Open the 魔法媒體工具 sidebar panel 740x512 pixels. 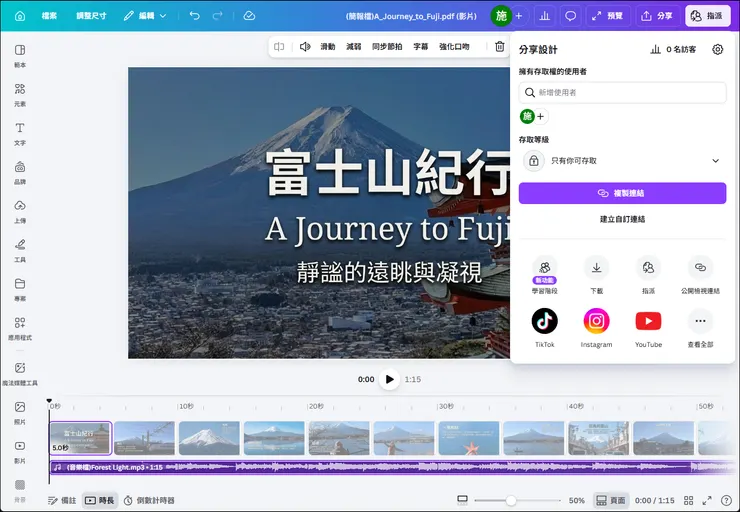pos(20,374)
